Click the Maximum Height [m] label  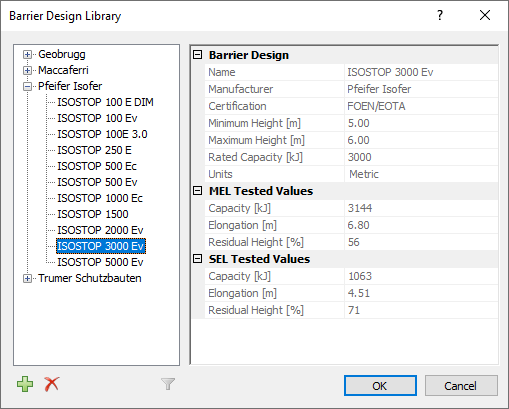click(x=257, y=140)
